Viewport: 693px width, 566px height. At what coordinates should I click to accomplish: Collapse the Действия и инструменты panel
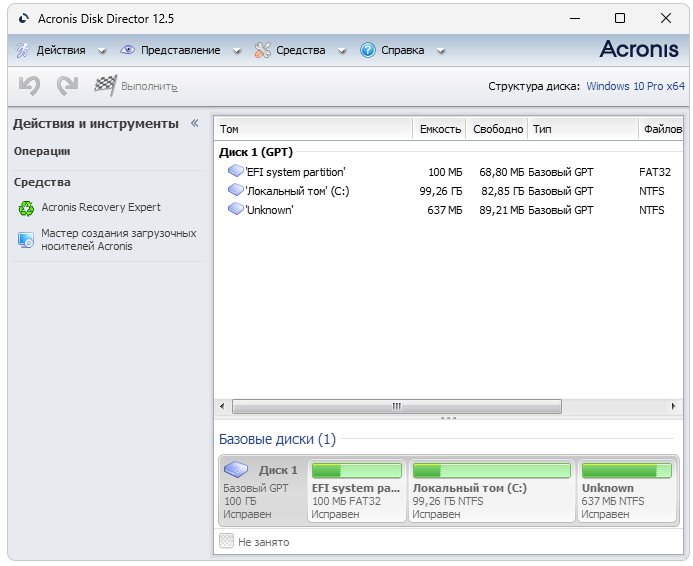point(194,123)
